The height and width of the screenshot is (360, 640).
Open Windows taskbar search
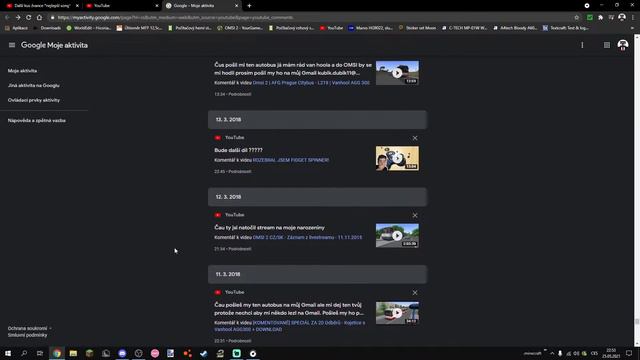24,353
